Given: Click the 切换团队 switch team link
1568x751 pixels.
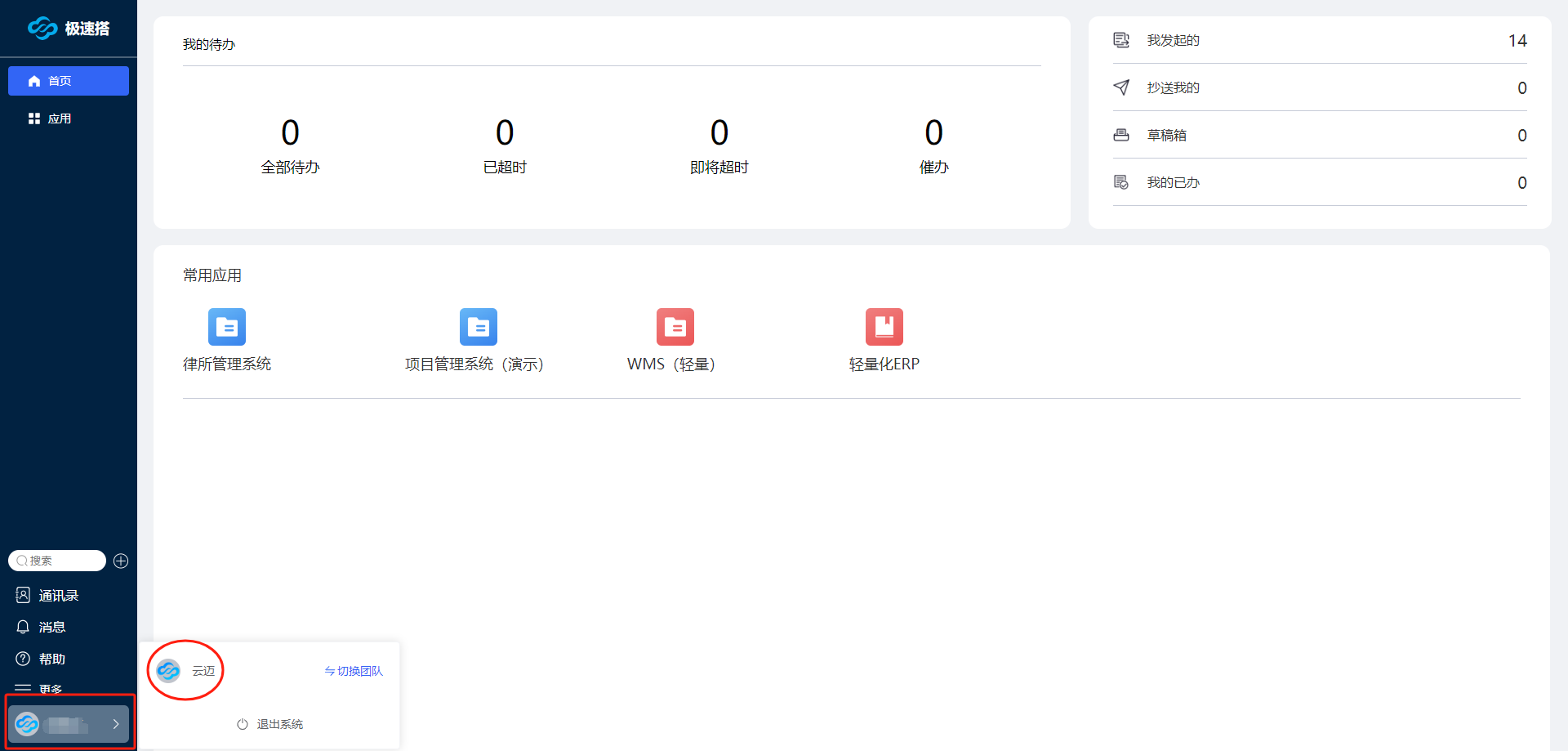Looking at the screenshot, I should (354, 671).
